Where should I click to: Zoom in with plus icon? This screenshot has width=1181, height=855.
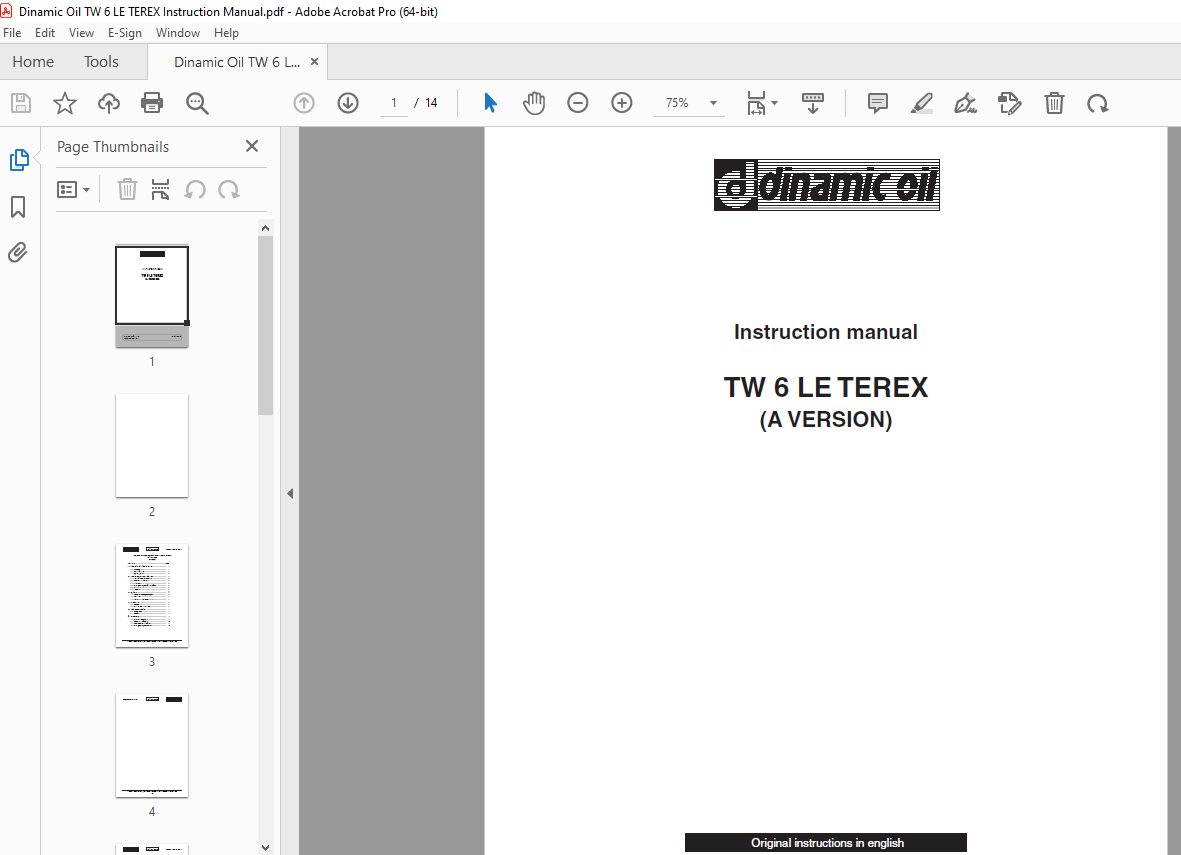coord(621,103)
